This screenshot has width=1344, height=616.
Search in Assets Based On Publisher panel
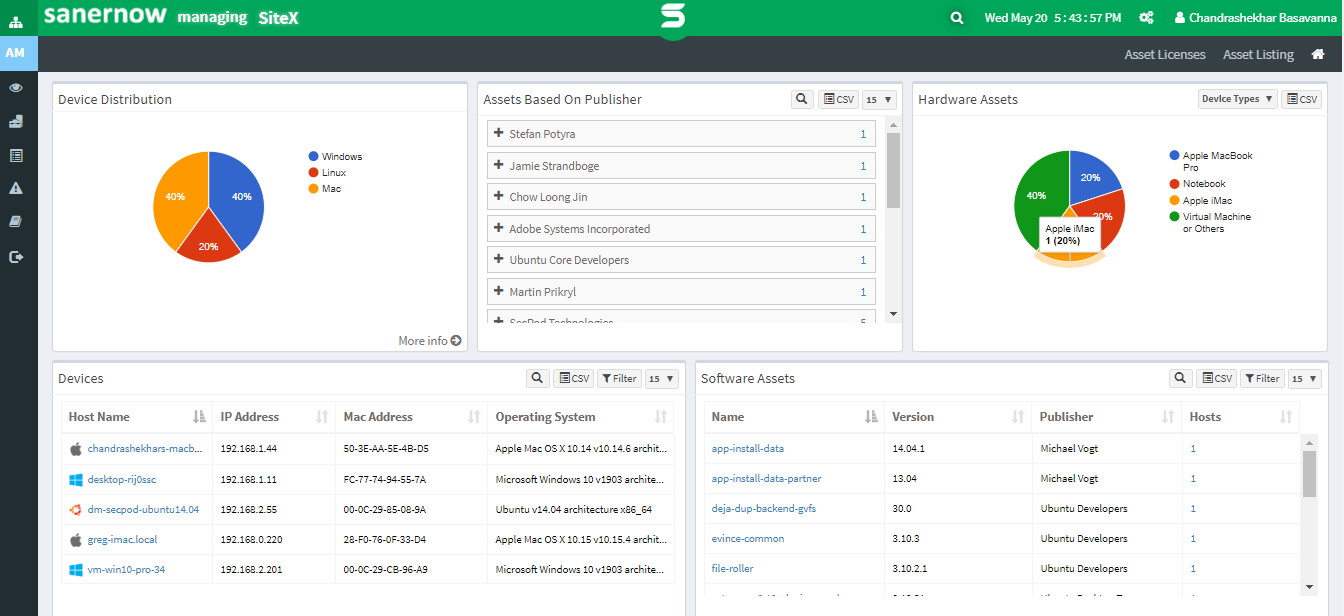[x=802, y=99]
